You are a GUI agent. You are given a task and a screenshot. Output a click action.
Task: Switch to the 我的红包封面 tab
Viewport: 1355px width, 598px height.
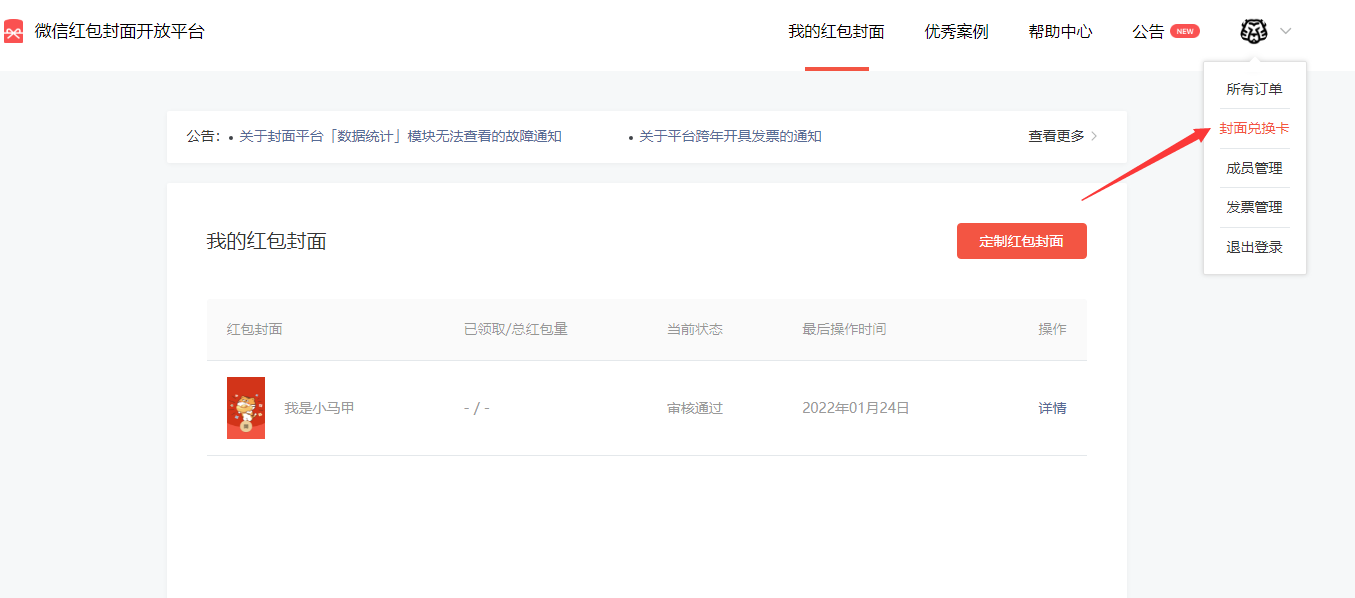(x=836, y=32)
